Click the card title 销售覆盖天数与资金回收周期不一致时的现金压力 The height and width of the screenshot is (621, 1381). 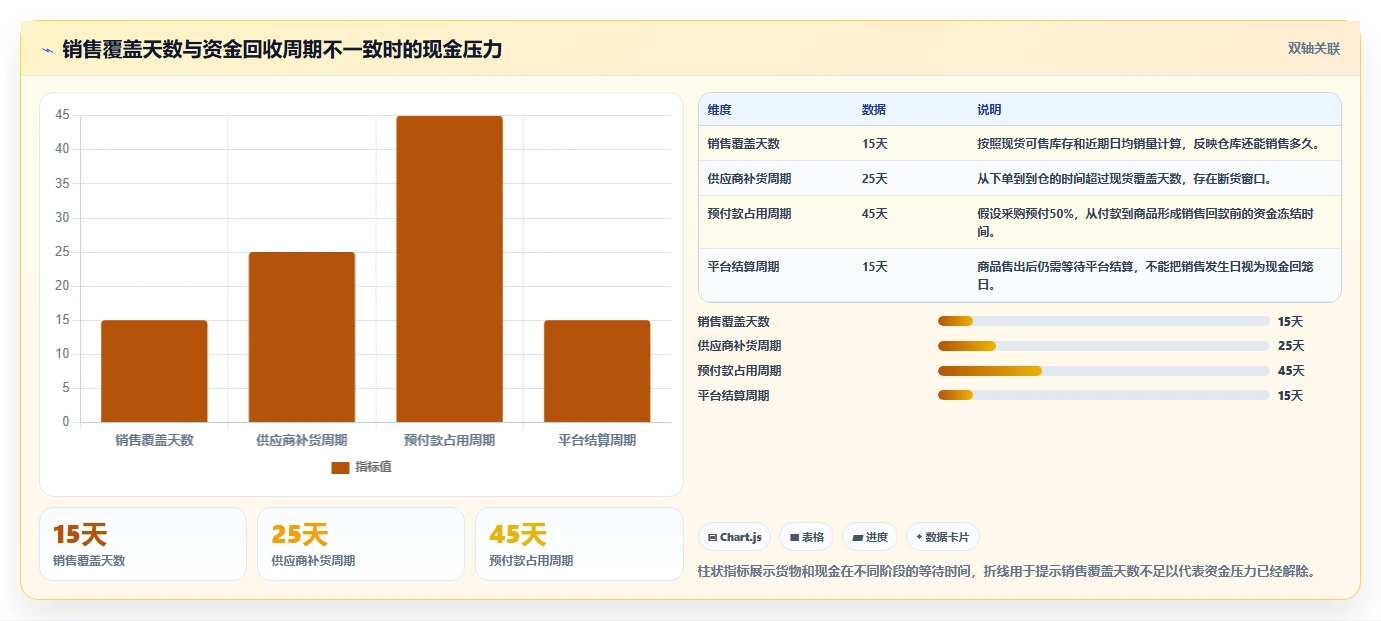point(282,49)
